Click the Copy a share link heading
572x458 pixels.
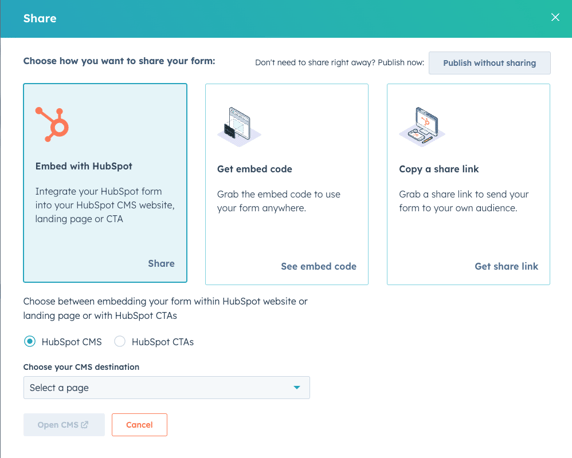(439, 169)
